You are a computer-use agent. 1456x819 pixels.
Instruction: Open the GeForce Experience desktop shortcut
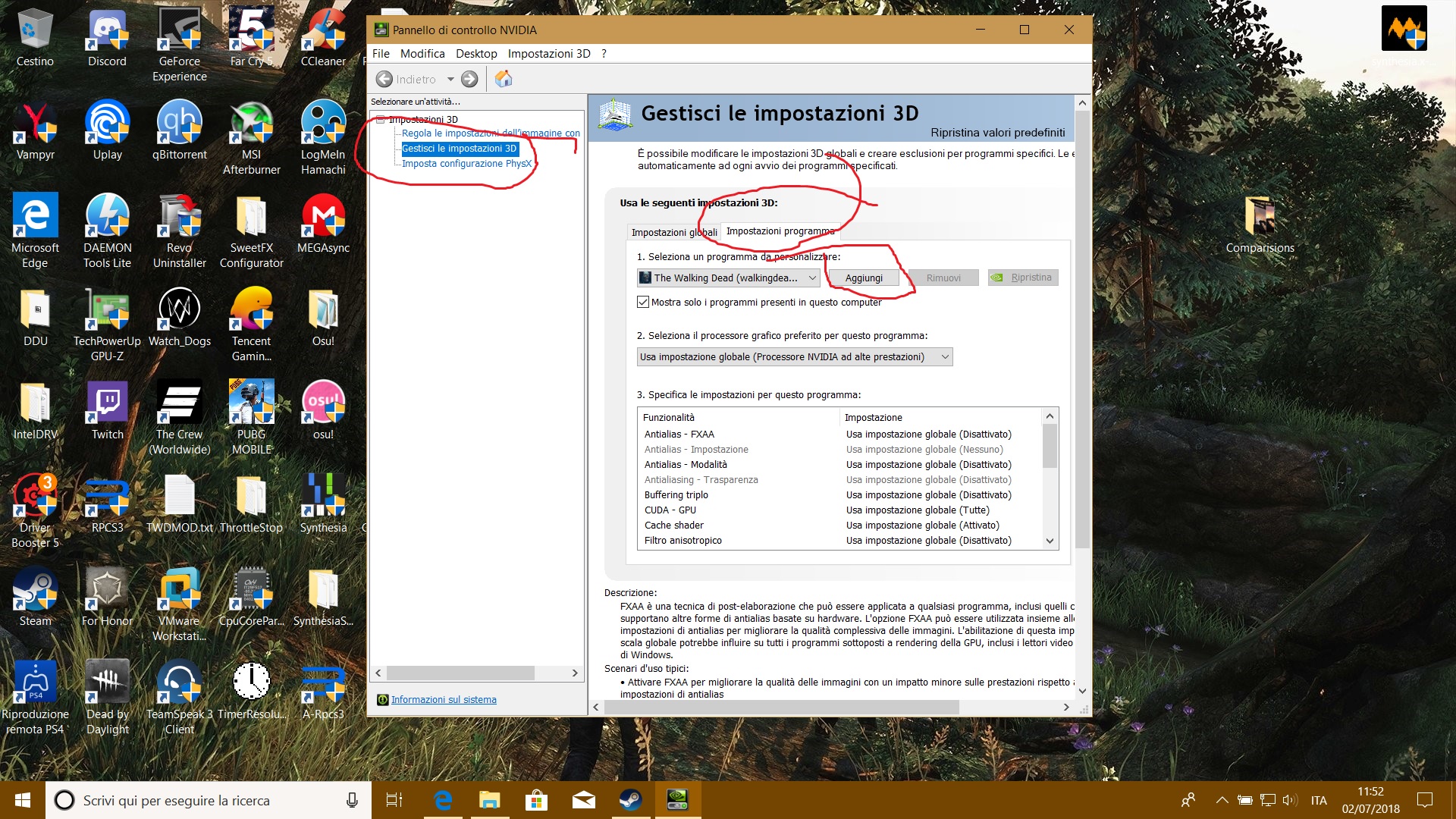[x=179, y=45]
